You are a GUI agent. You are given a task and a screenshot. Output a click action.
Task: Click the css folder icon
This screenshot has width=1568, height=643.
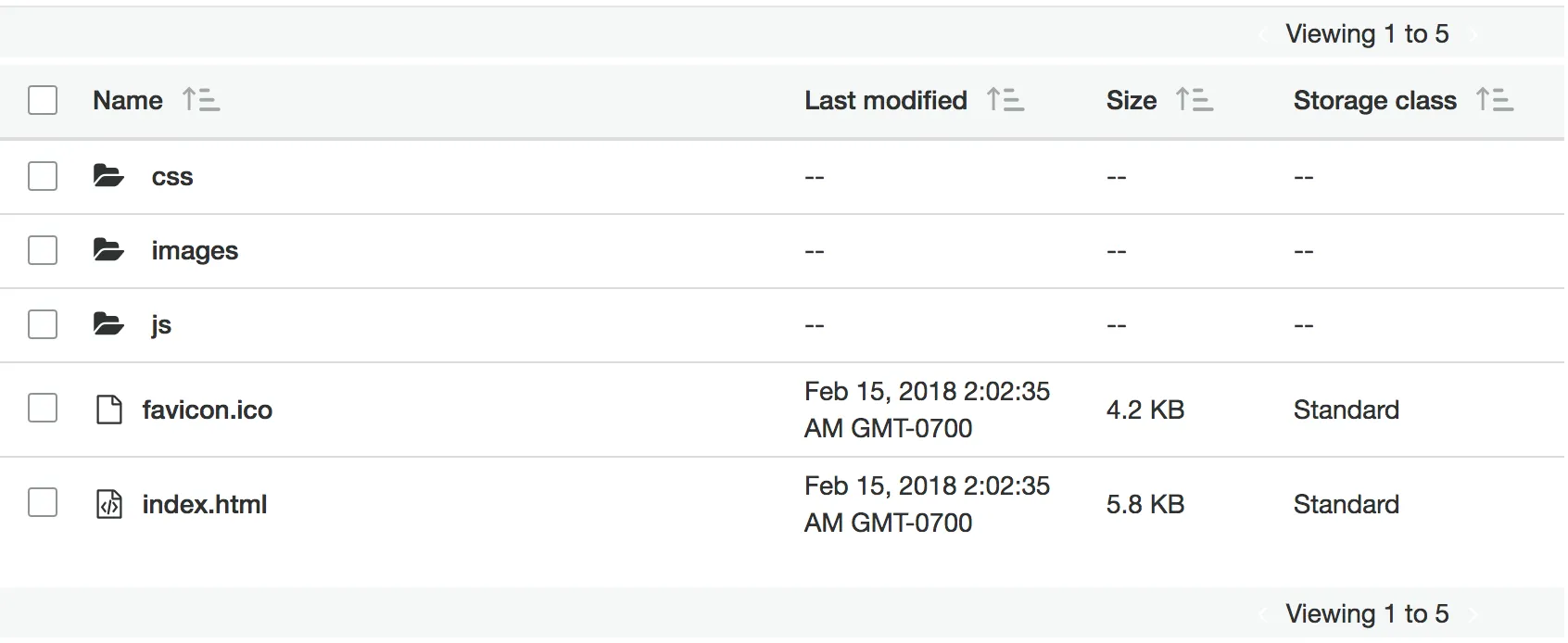[108, 176]
